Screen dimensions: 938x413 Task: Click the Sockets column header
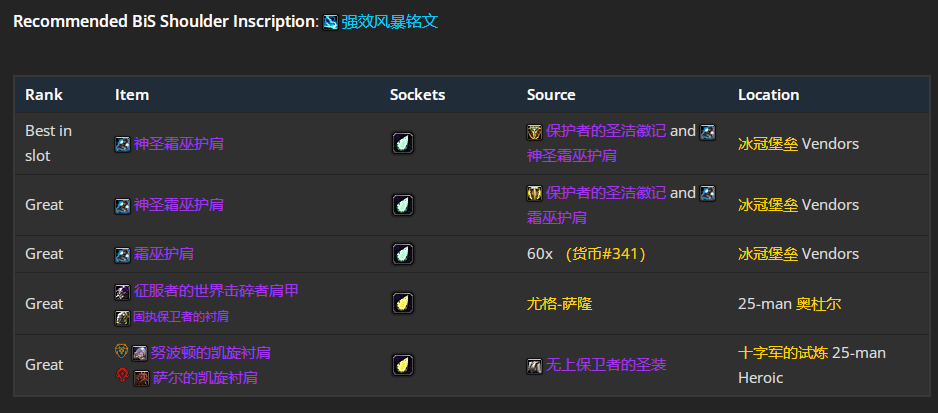[x=417, y=95]
